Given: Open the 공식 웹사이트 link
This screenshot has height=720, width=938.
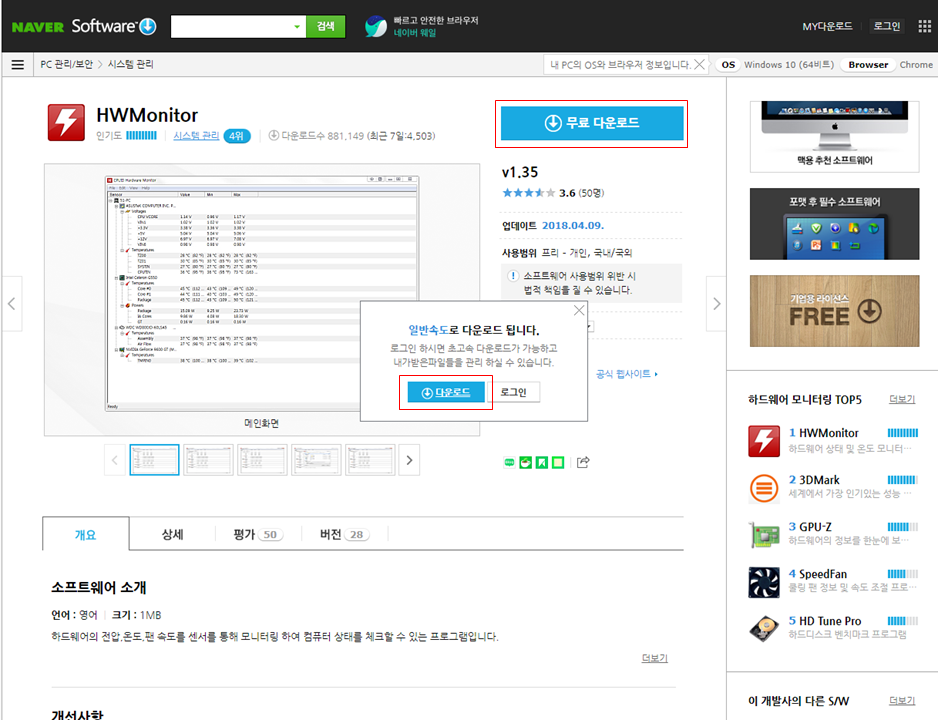Looking at the screenshot, I should click(626, 374).
